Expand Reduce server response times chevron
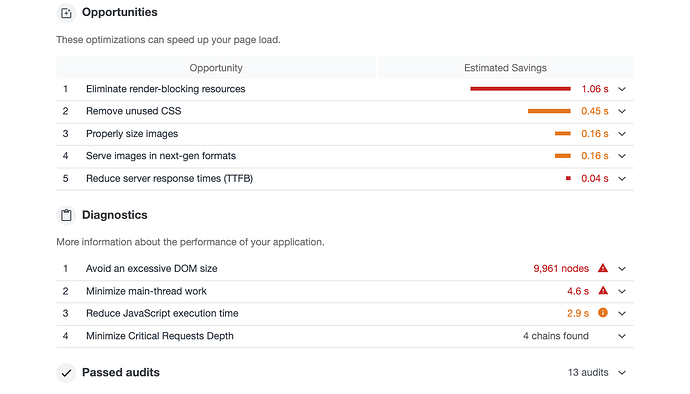This screenshot has width=690, height=394. click(622, 179)
